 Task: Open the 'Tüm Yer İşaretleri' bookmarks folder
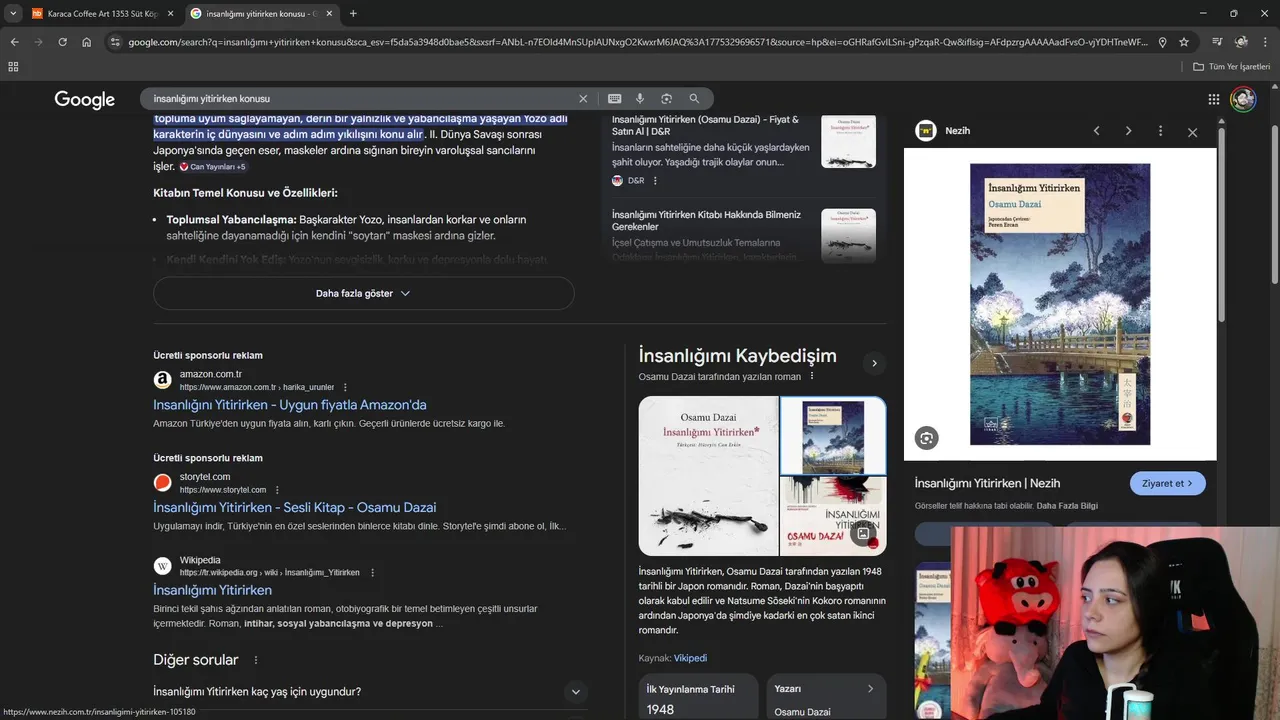coord(1232,66)
